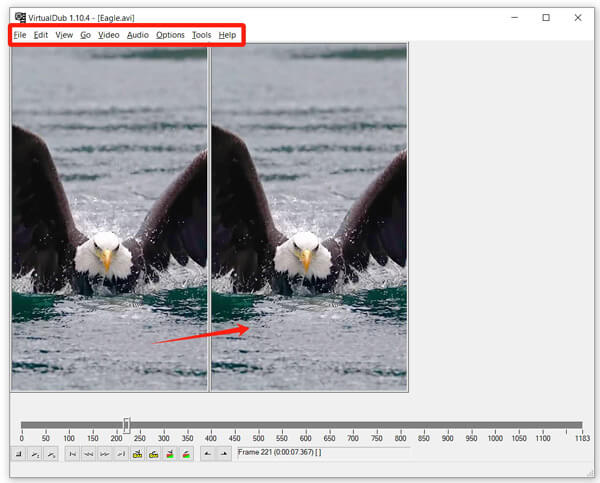
Task: Open the Video menu
Action: (x=108, y=35)
